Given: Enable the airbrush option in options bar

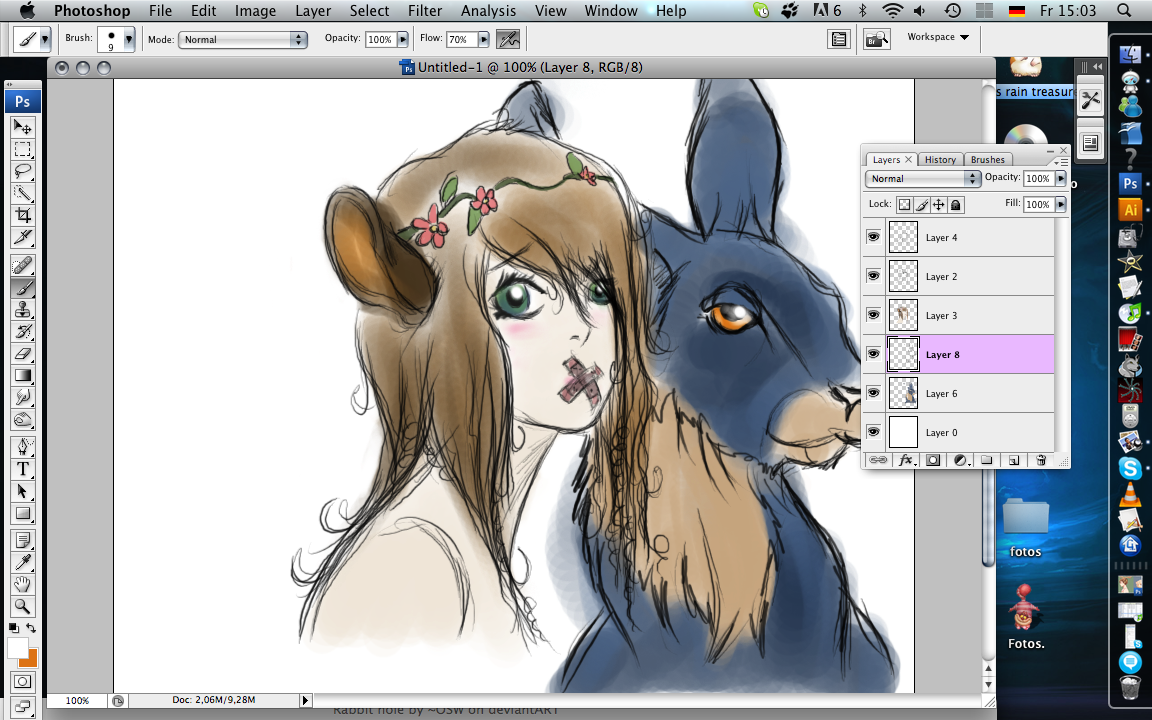Looking at the screenshot, I should tap(508, 40).
